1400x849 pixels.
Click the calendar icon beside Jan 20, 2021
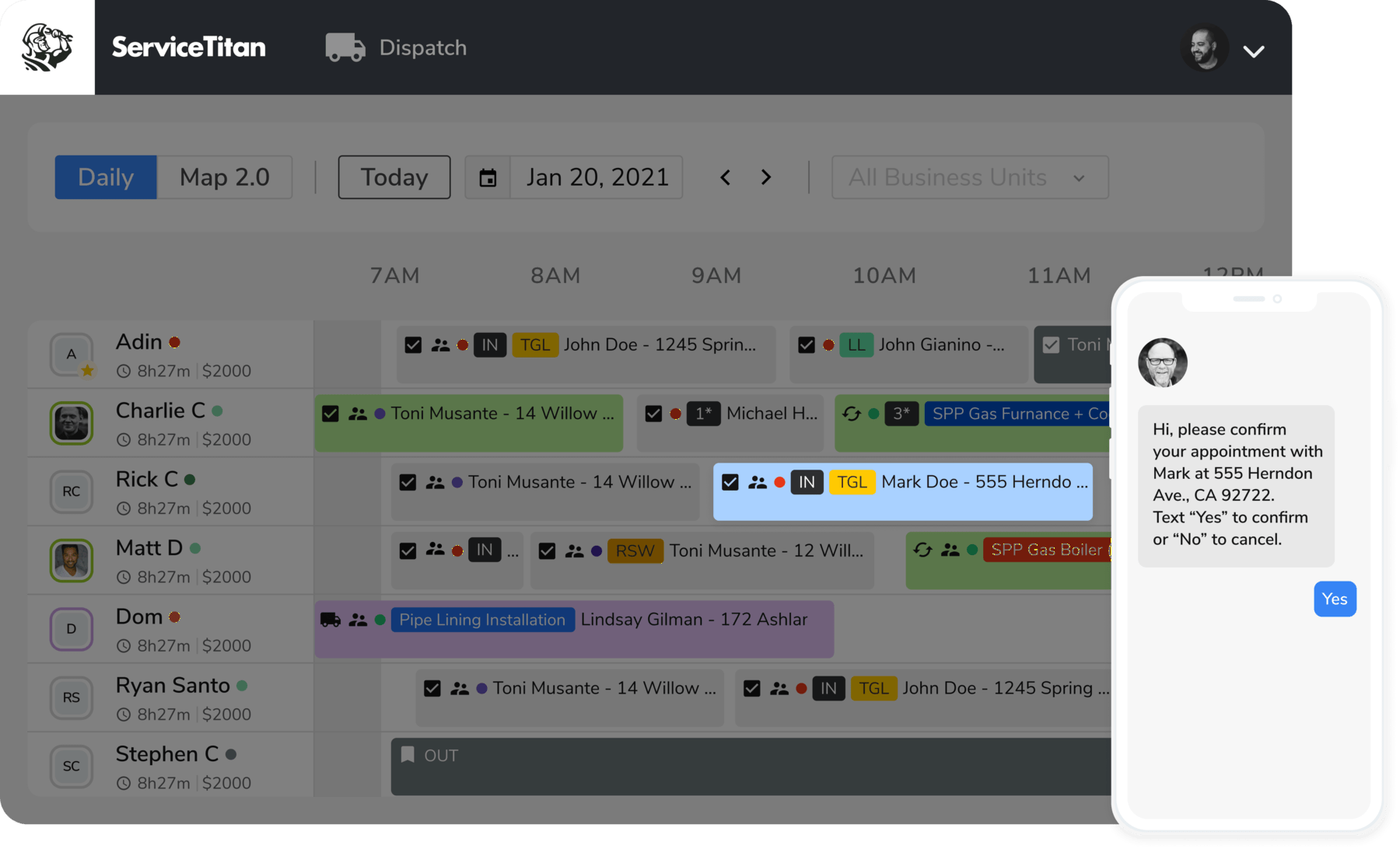tap(488, 178)
